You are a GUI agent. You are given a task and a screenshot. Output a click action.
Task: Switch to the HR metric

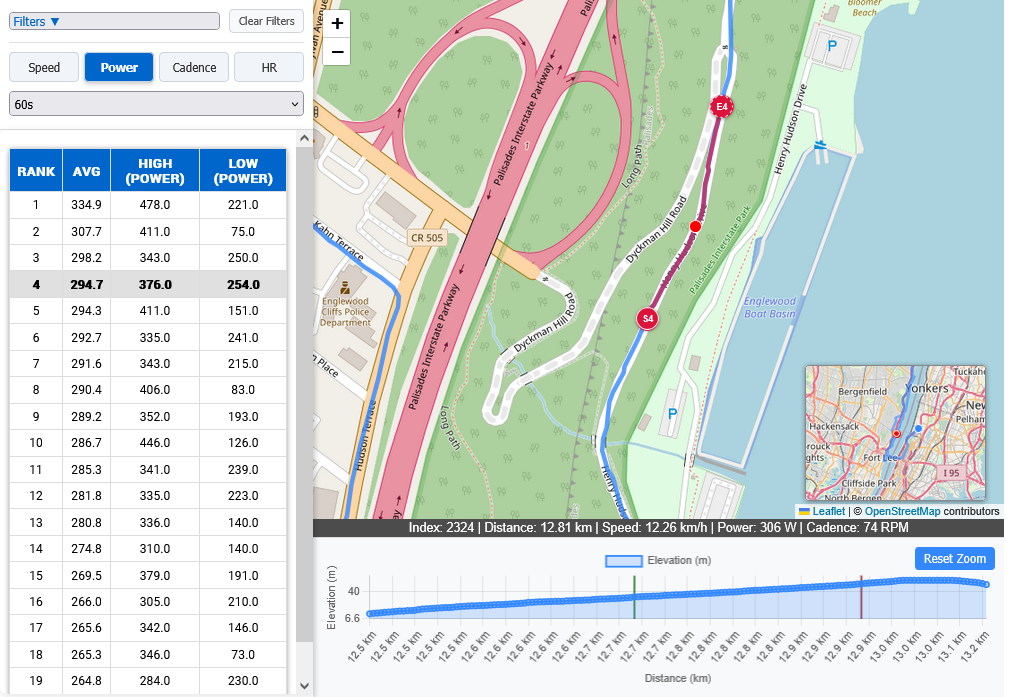[x=268, y=67]
